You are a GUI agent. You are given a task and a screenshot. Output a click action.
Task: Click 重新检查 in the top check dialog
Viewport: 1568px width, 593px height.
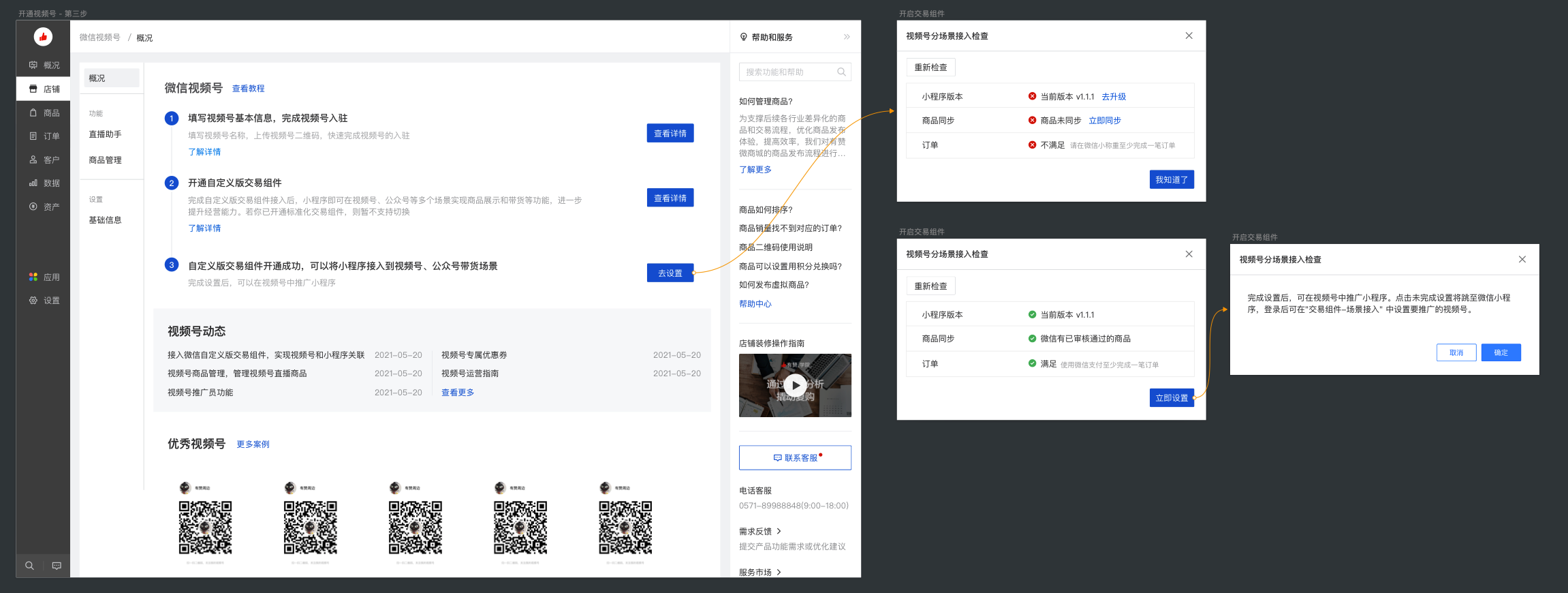coord(930,67)
